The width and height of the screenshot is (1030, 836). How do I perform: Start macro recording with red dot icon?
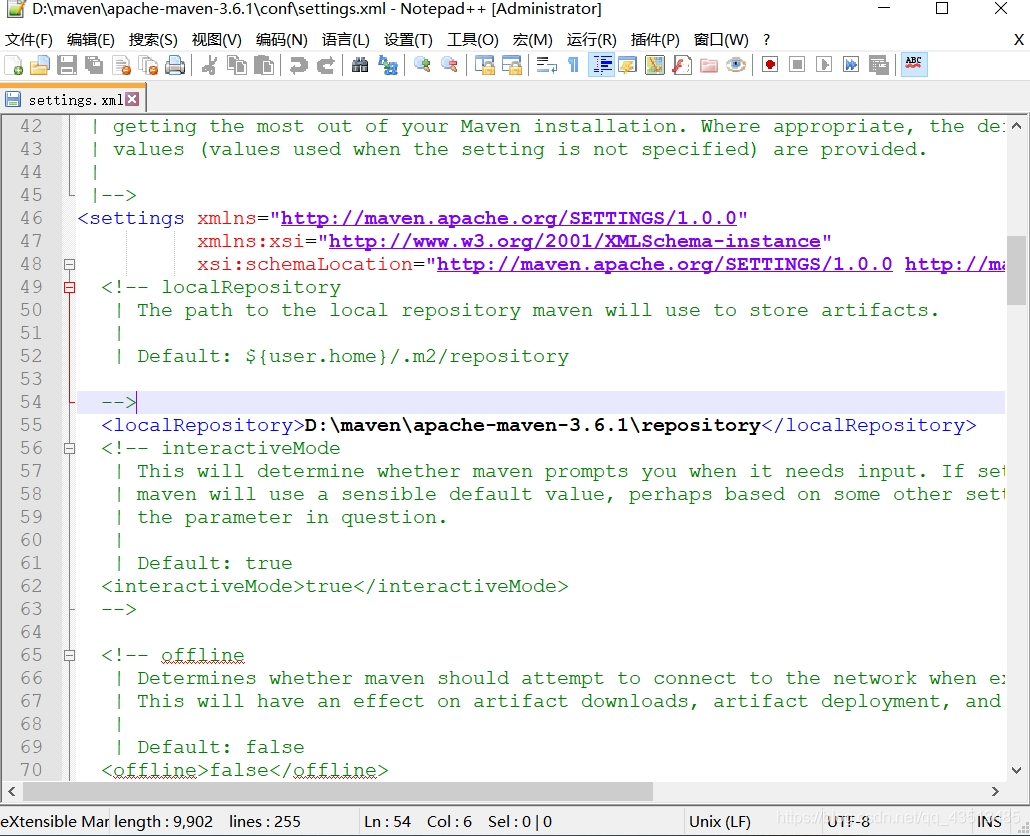[769, 66]
